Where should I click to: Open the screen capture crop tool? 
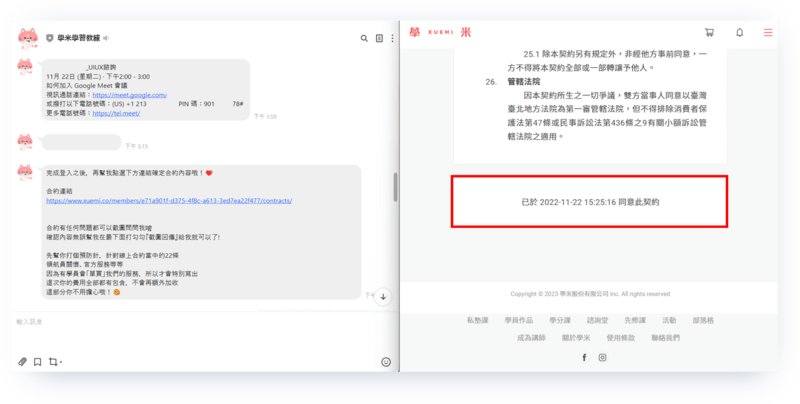[54, 361]
